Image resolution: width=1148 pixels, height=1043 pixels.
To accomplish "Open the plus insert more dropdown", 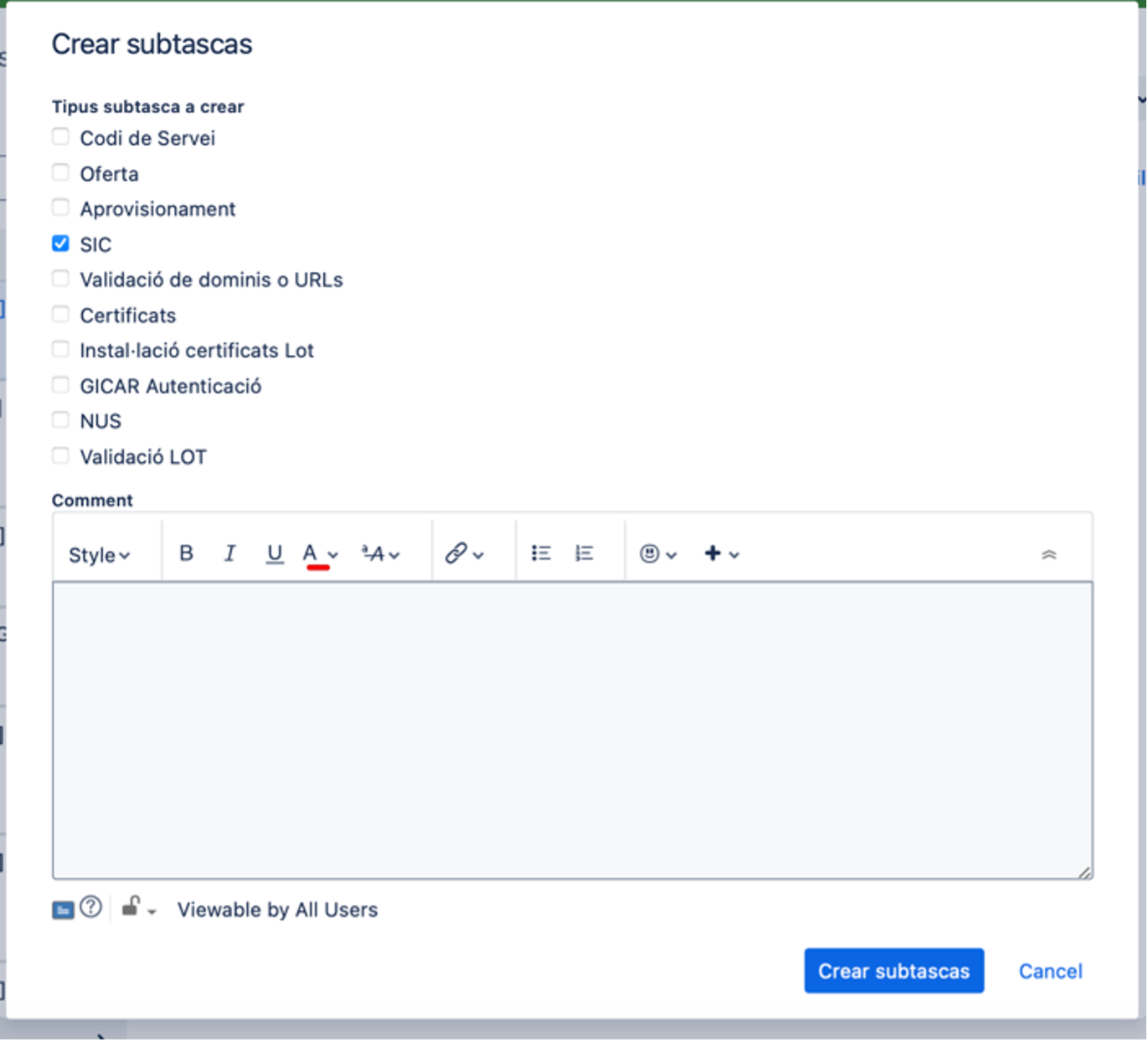I will [x=721, y=553].
